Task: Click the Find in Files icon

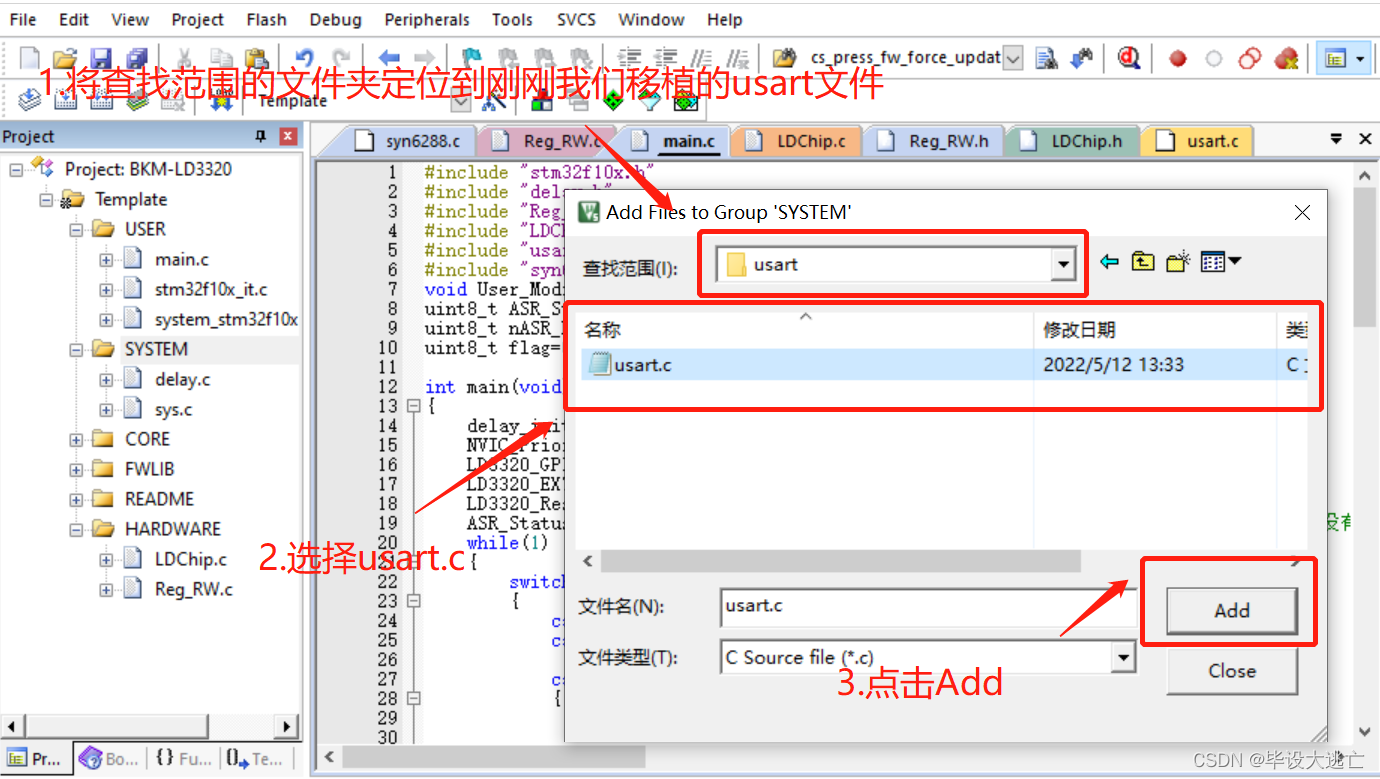Action: click(x=785, y=58)
